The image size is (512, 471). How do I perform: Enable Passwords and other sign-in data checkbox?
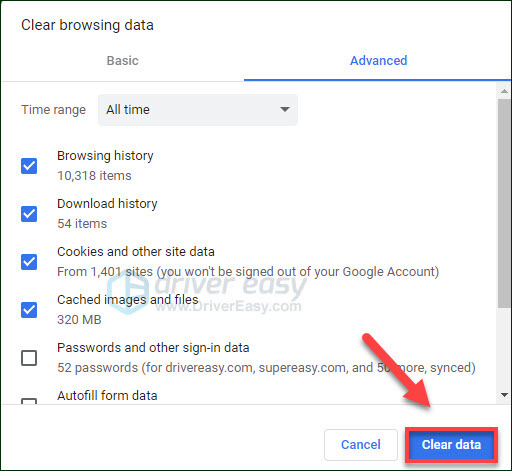[x=29, y=358]
